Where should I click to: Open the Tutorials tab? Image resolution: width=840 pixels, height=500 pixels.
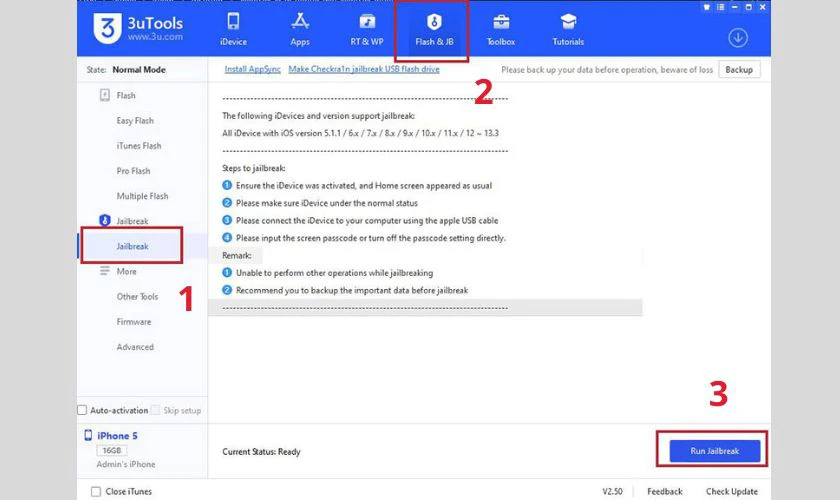pos(568,29)
